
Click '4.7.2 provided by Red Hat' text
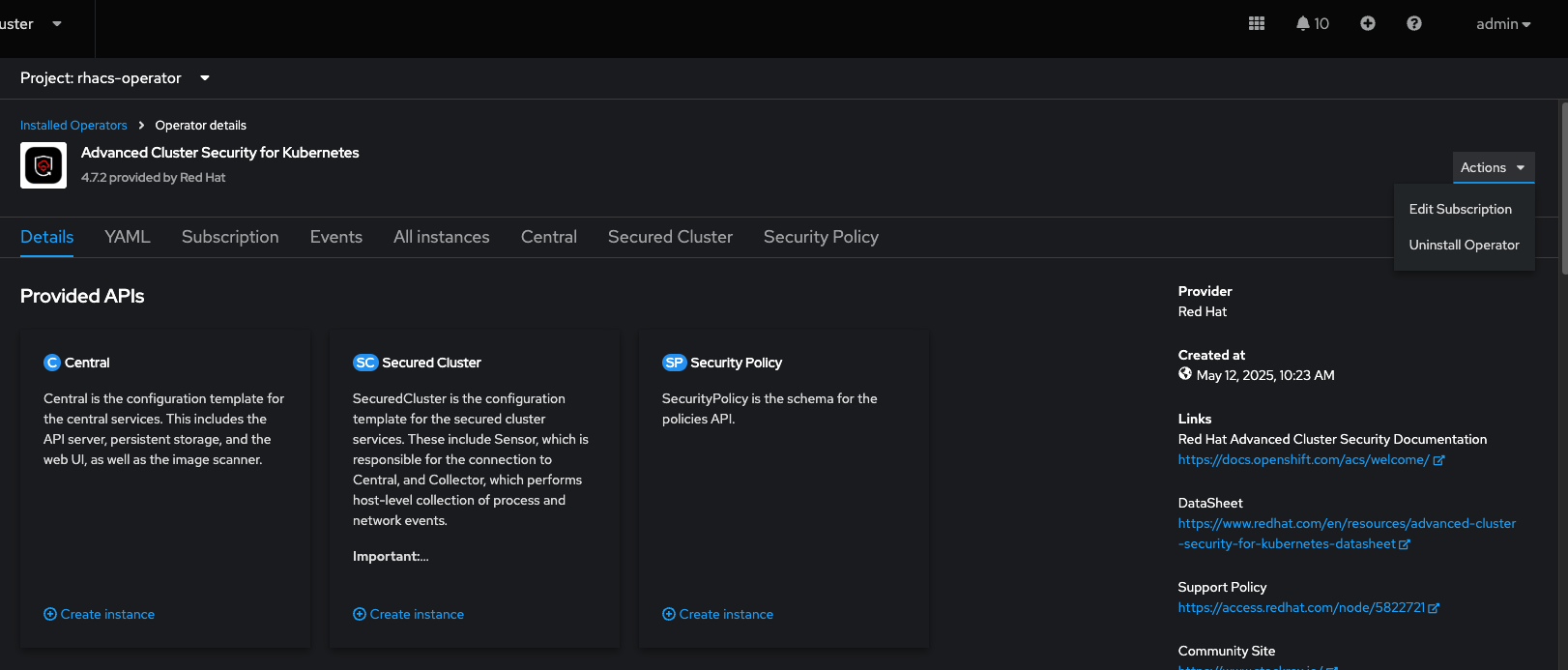pos(154,178)
